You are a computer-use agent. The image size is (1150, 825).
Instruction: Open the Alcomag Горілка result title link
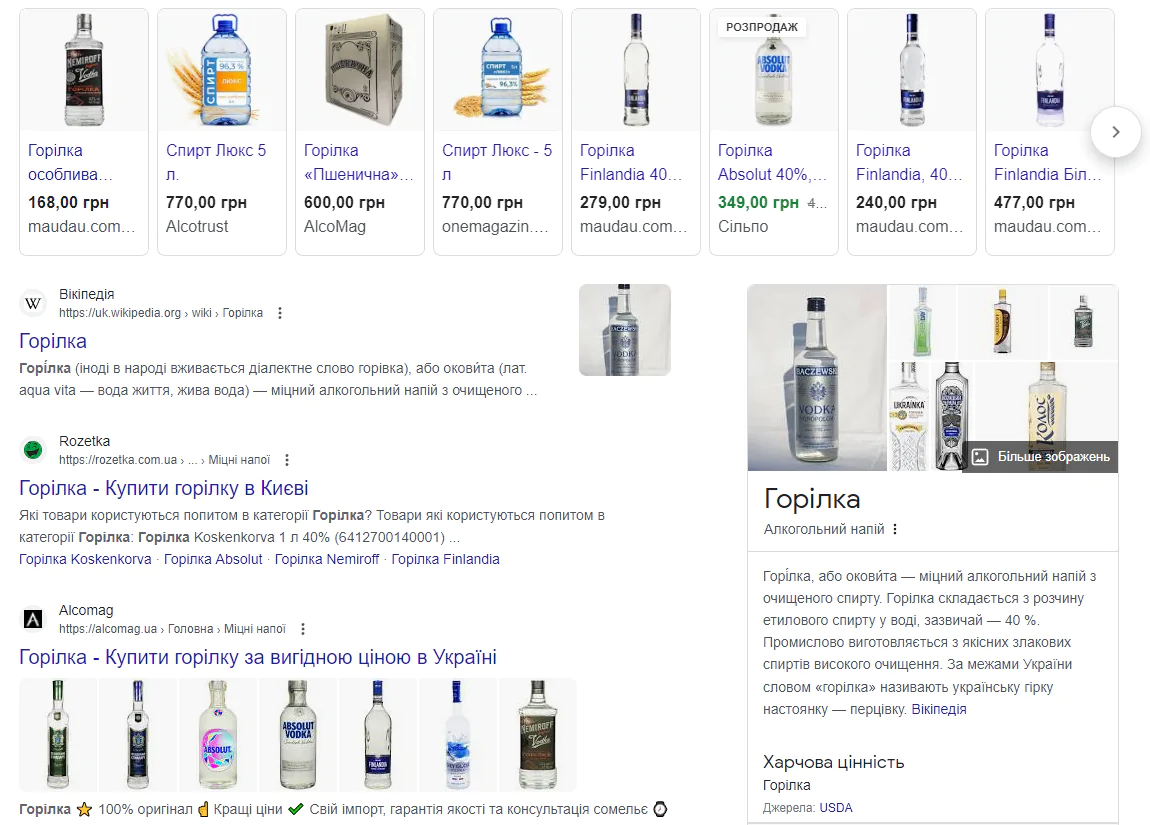(x=258, y=657)
